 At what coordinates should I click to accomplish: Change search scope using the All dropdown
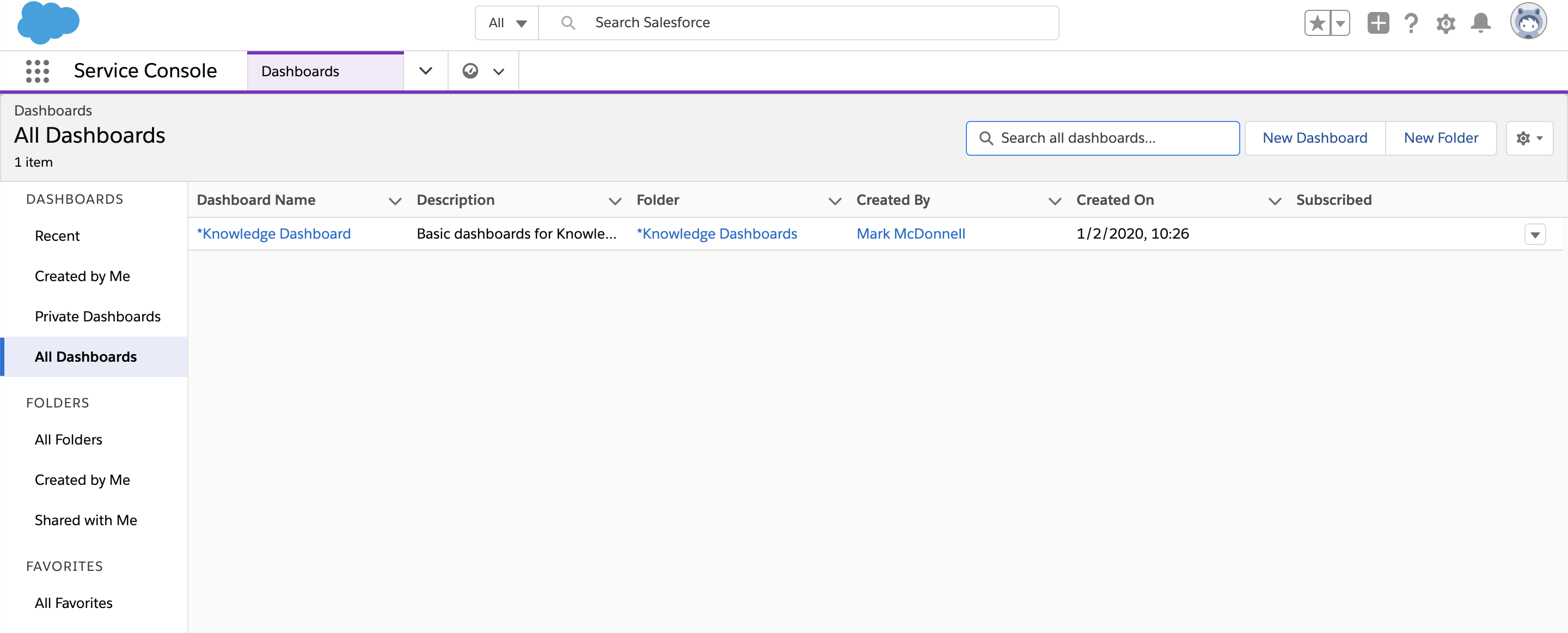point(506,22)
